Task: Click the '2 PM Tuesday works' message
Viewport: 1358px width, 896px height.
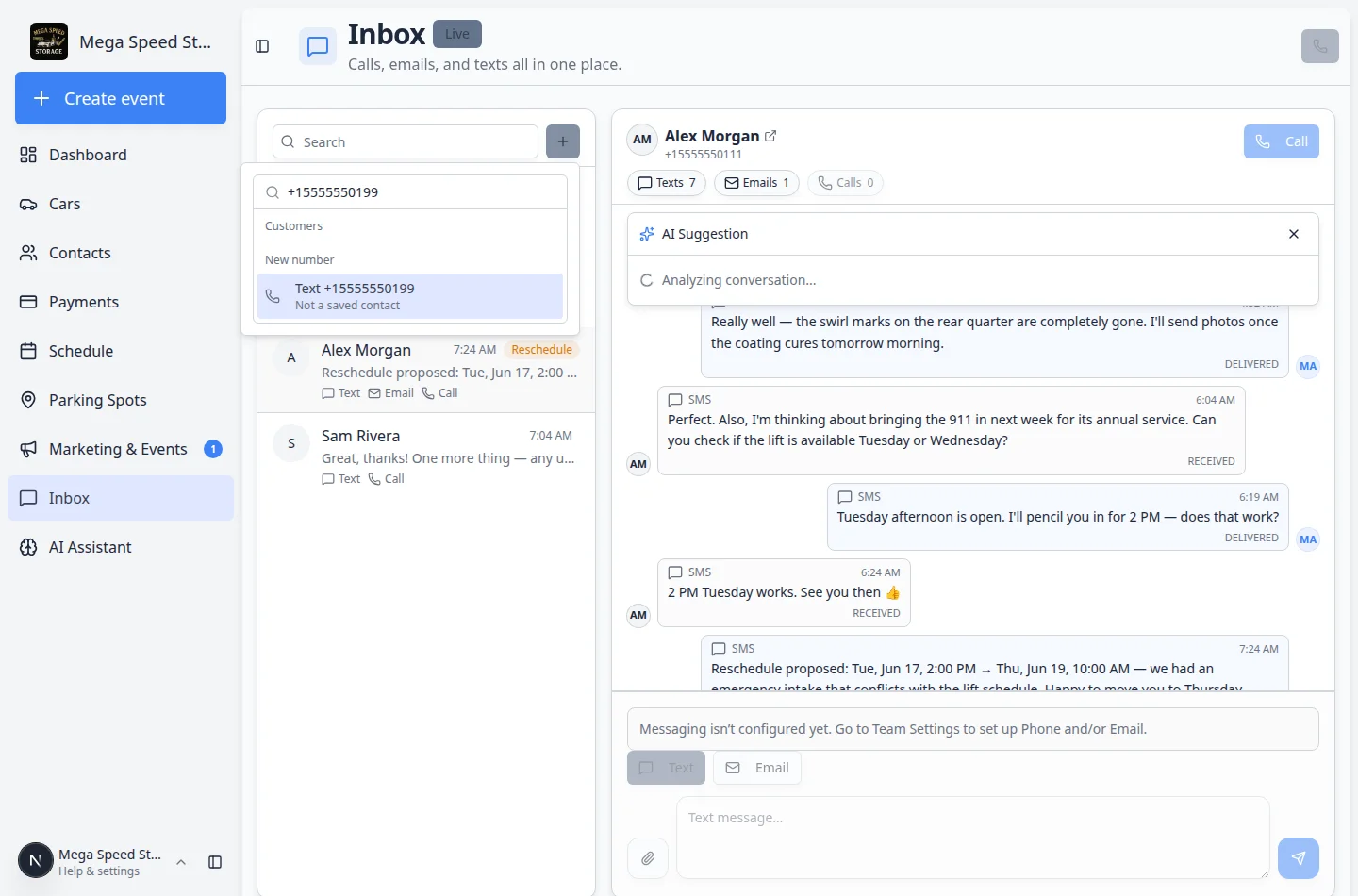Action: (784, 593)
